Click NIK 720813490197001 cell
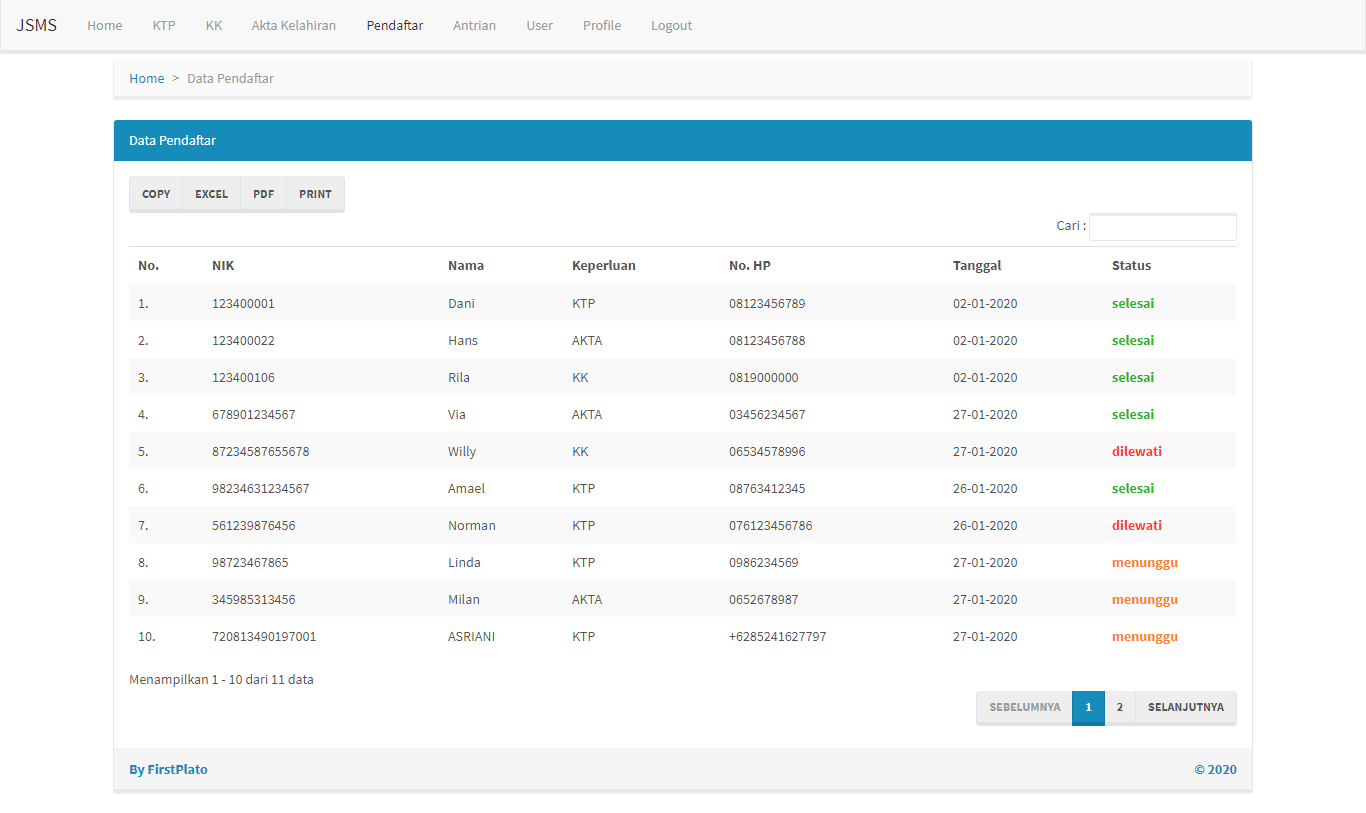The image size is (1366, 813). 264,636
